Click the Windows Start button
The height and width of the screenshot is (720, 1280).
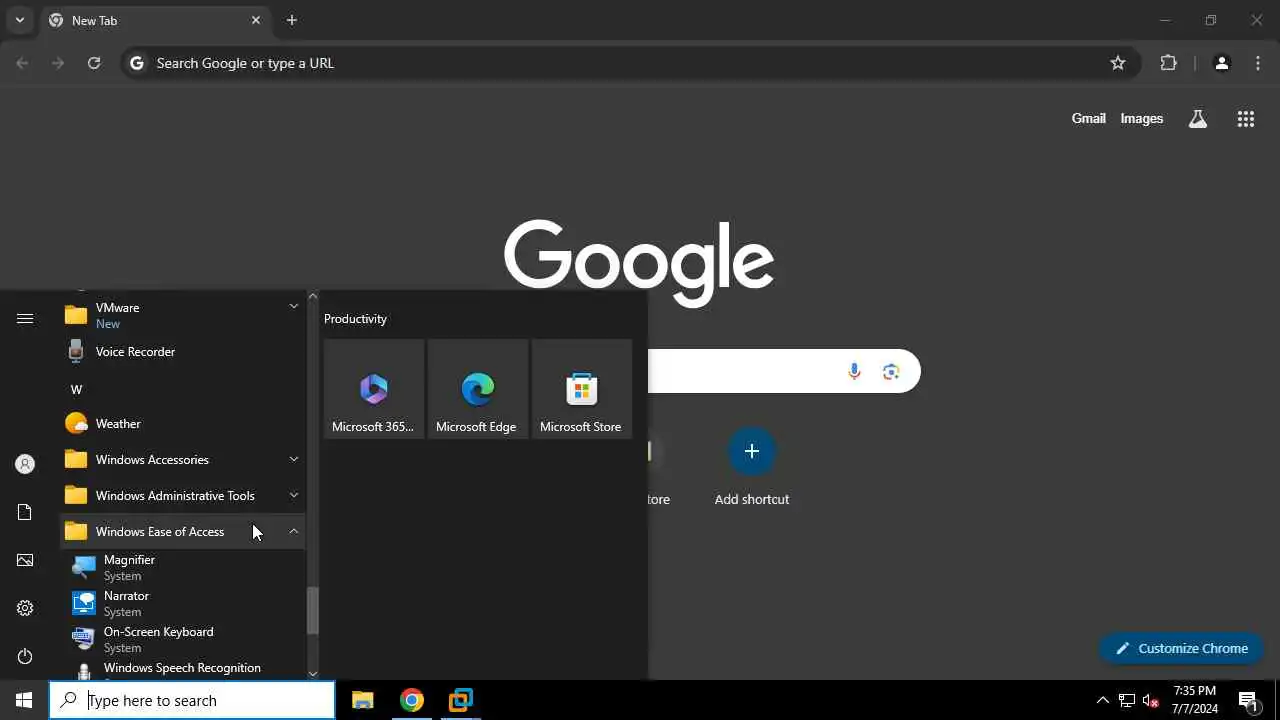(x=24, y=700)
